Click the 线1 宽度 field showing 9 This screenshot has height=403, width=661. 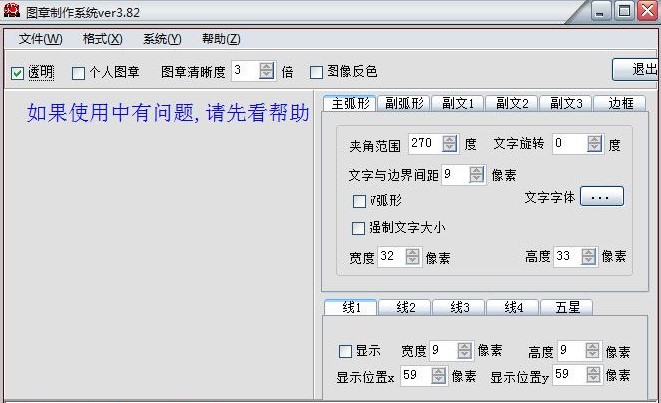click(x=443, y=350)
